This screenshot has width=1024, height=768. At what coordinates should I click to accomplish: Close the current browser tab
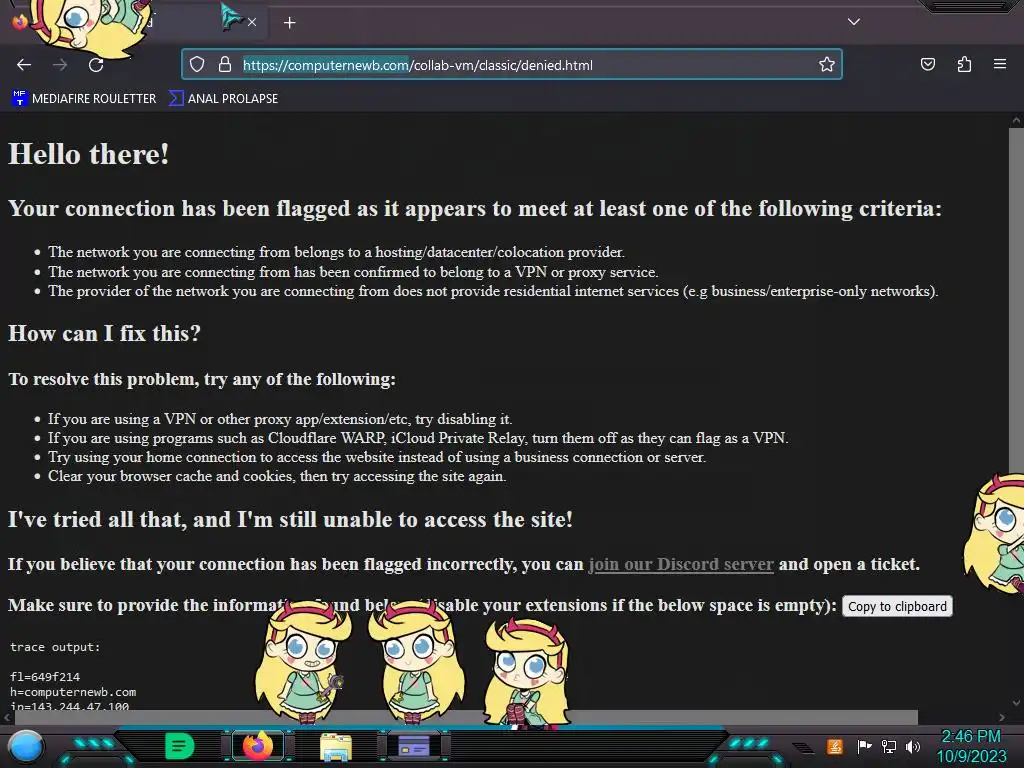click(x=252, y=22)
